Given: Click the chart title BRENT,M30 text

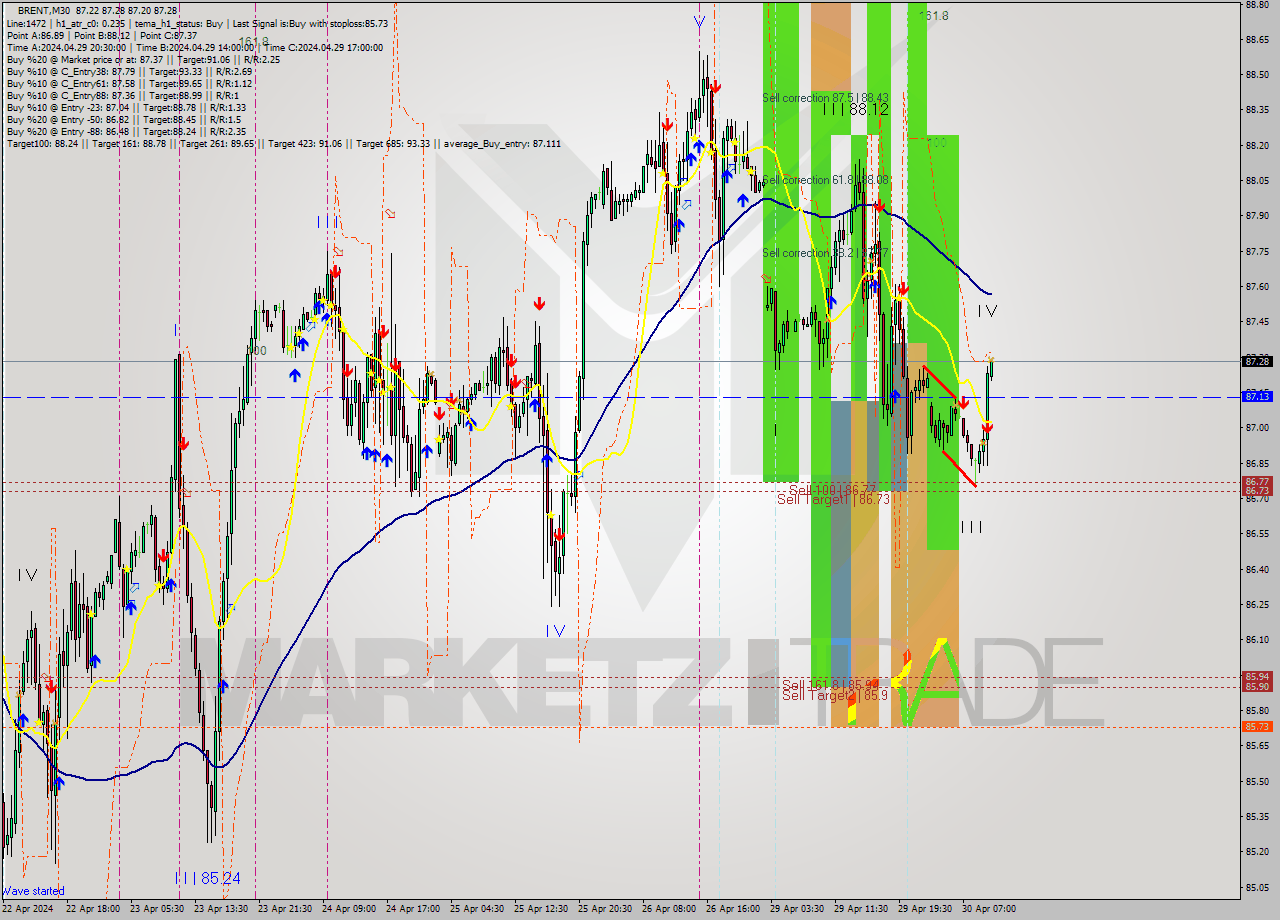Looking at the screenshot, I should pos(42,10).
